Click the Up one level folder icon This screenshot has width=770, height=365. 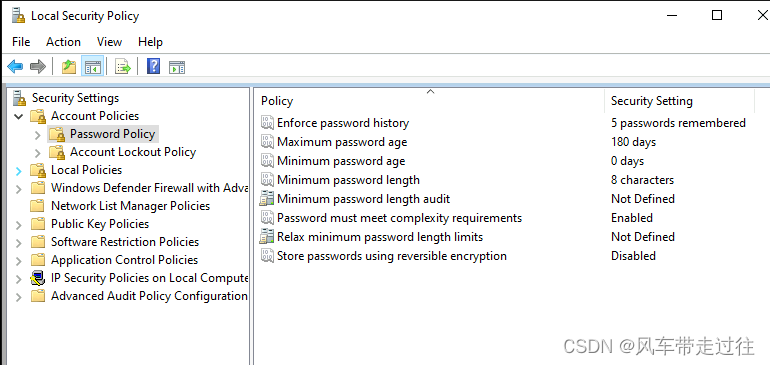69,66
